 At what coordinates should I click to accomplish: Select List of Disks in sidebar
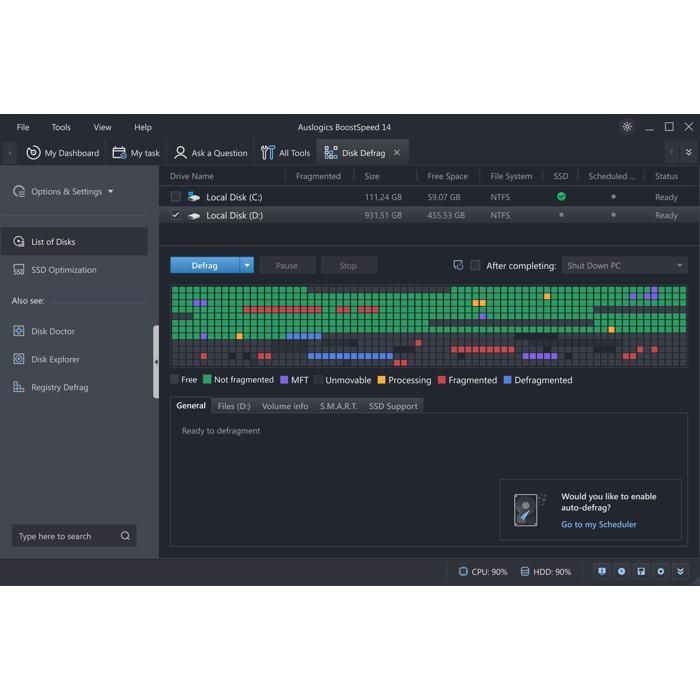pos(74,242)
